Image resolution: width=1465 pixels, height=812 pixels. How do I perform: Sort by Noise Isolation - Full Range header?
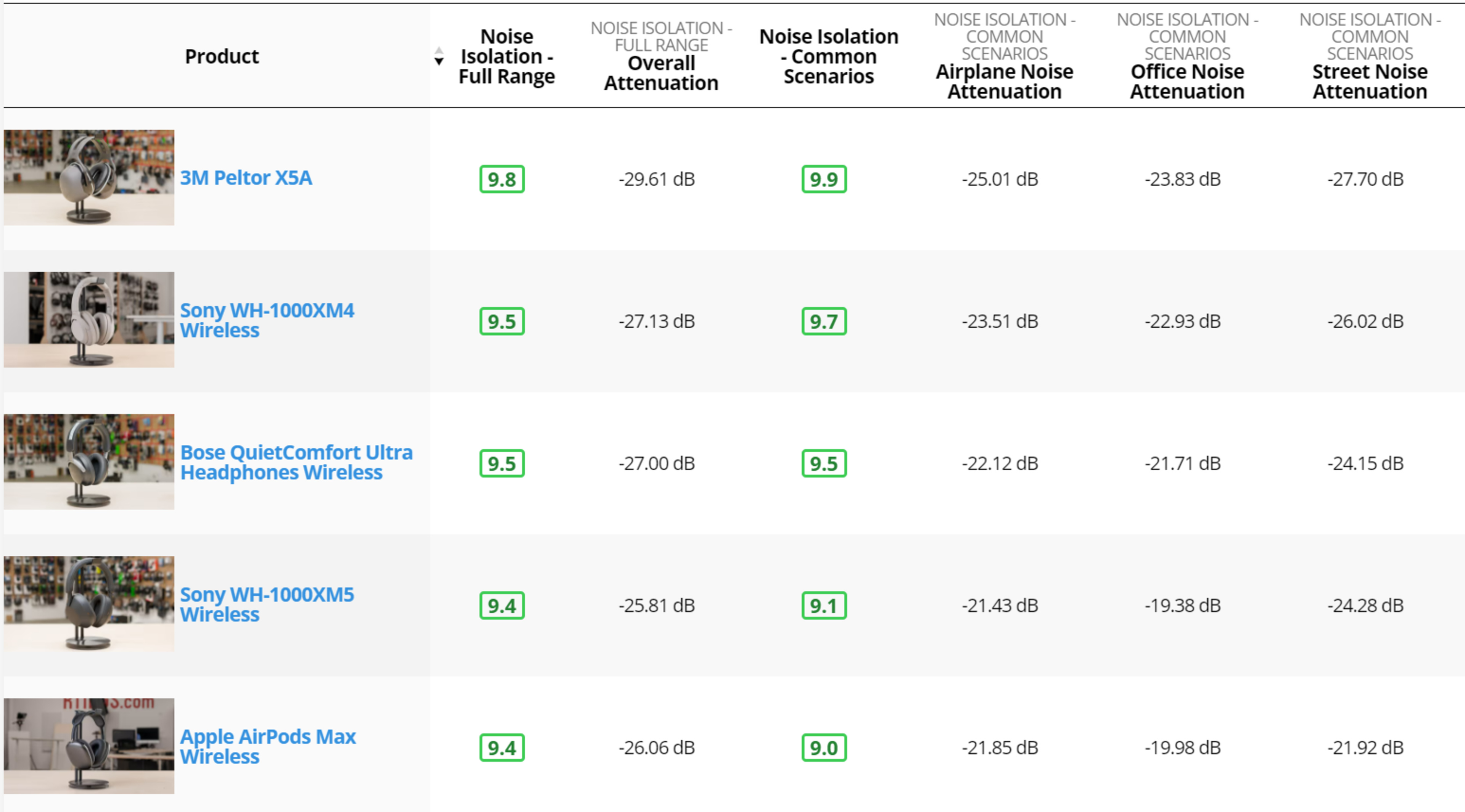tap(506, 56)
